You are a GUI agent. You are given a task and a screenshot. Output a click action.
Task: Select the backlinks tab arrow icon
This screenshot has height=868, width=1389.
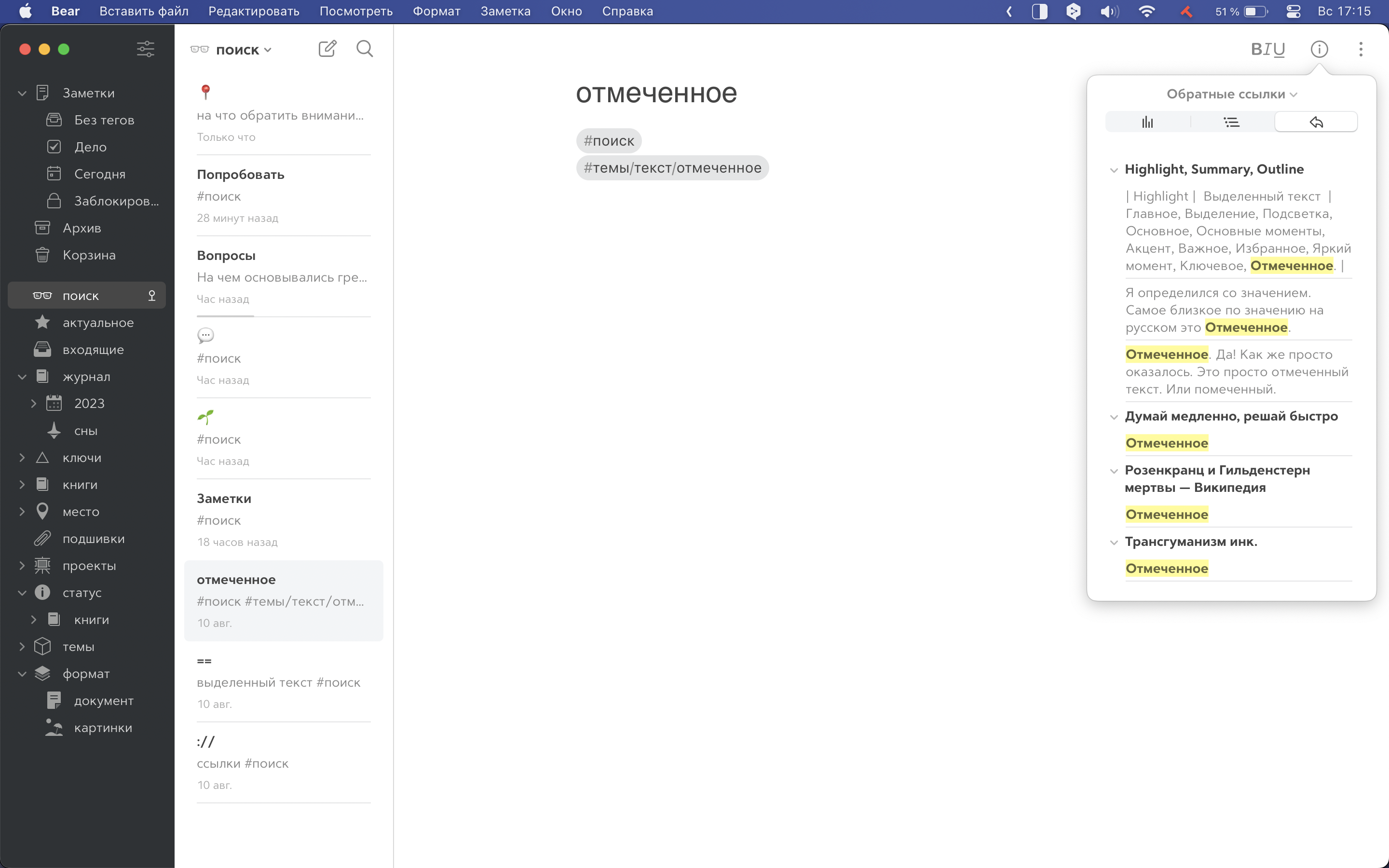coord(1316,122)
